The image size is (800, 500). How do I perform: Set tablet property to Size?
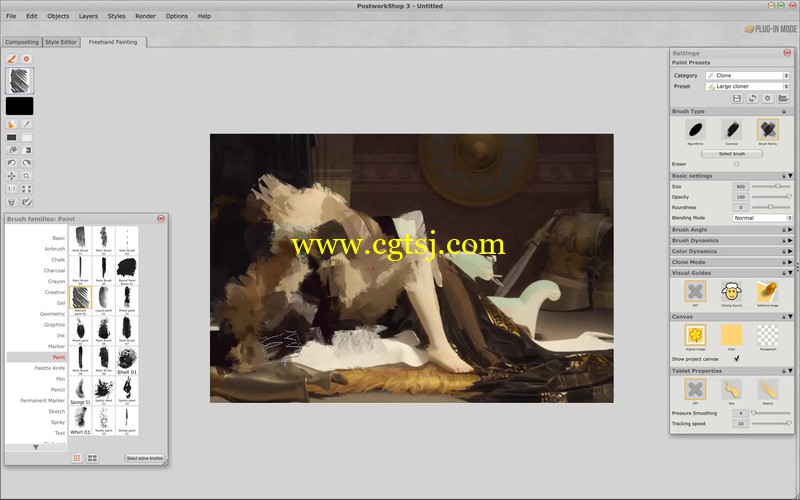click(x=732, y=389)
